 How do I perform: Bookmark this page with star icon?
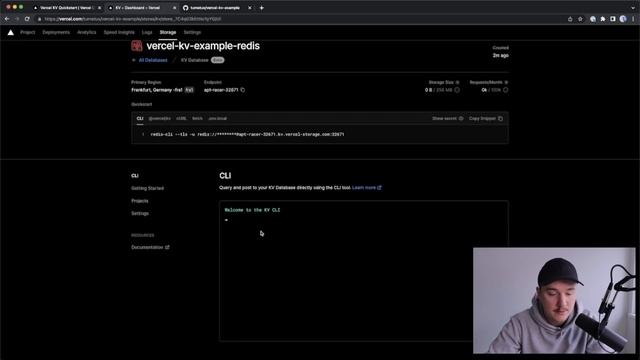coord(580,19)
